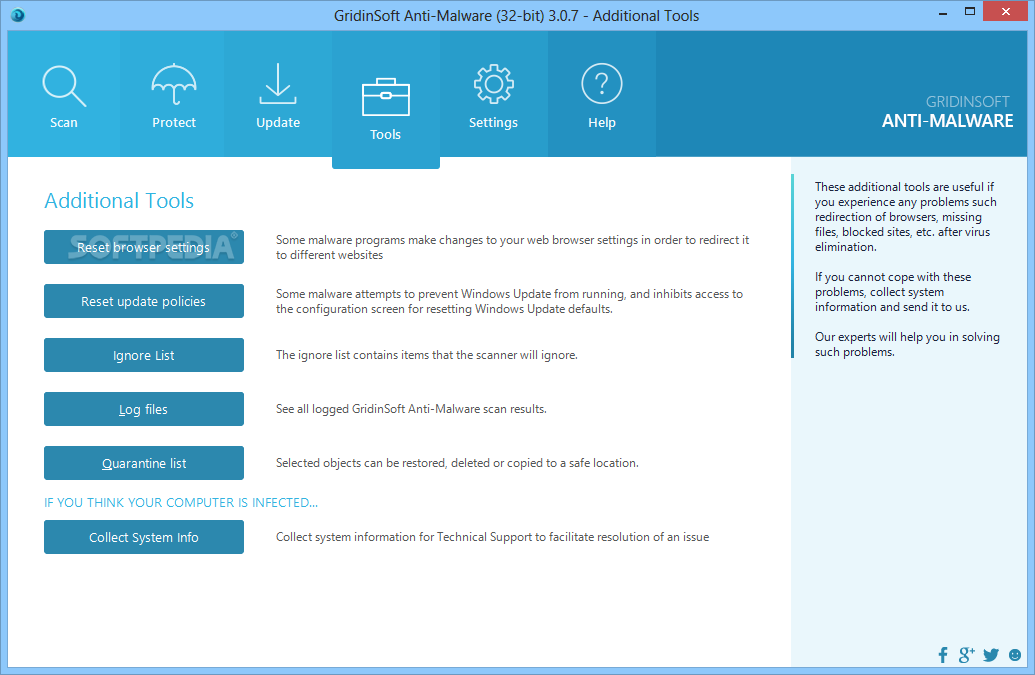The height and width of the screenshot is (675, 1035).
Task: Click 'Collect system information for Technical Support' text
Action: [x=492, y=537]
